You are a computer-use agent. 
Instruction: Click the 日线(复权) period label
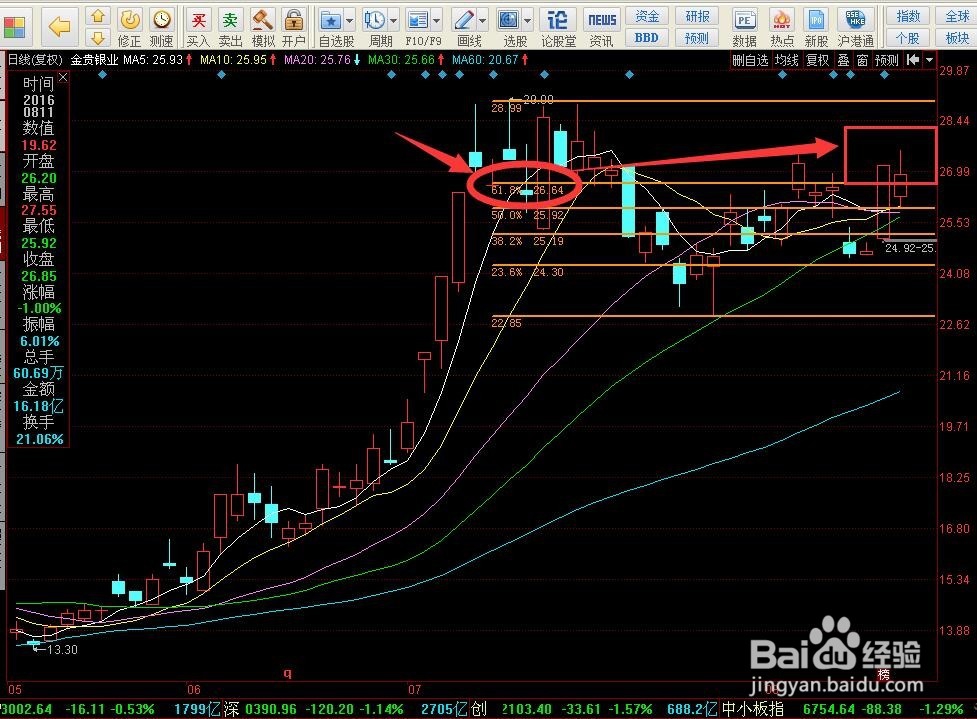click(x=35, y=60)
